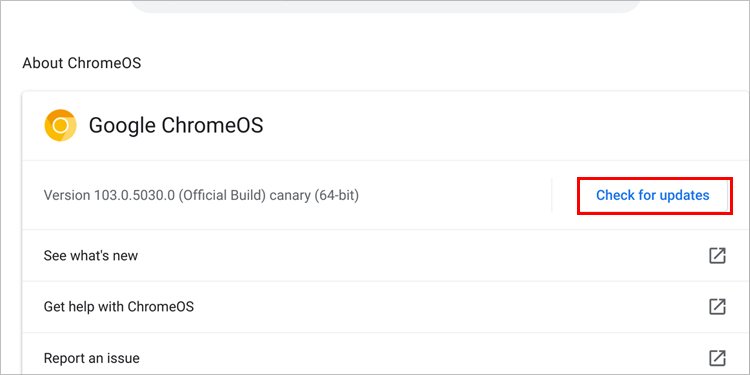Open external link icon for Report an issue
This screenshot has height=375, width=750.
(717, 357)
